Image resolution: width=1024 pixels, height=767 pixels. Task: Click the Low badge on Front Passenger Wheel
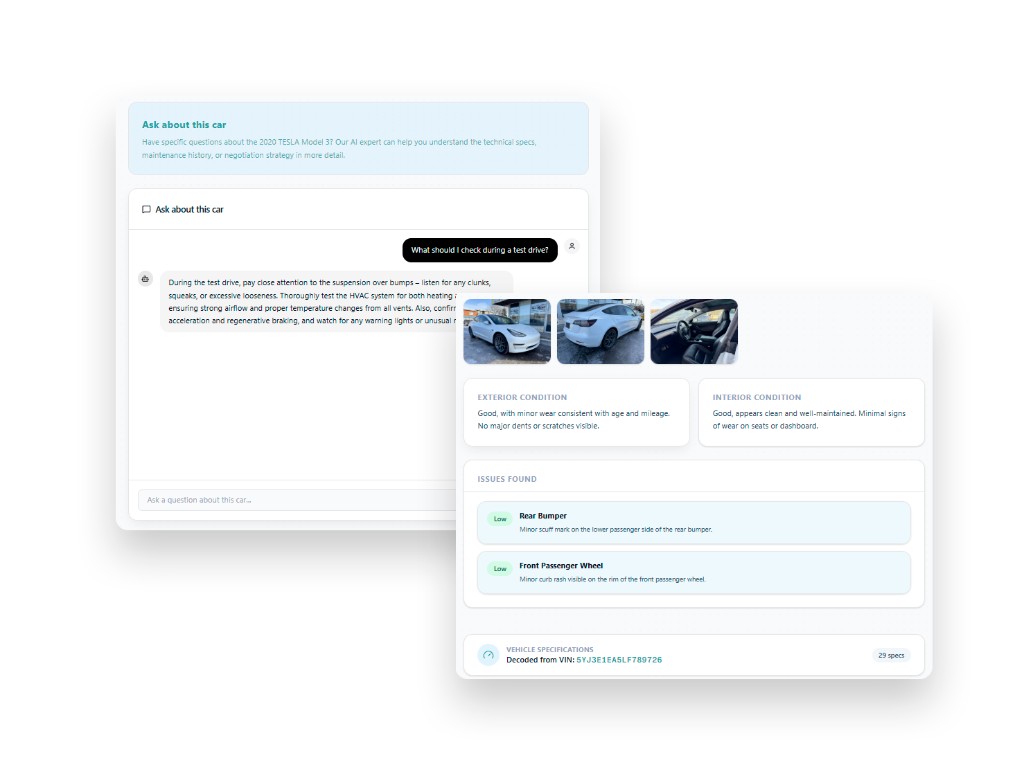tap(498, 567)
